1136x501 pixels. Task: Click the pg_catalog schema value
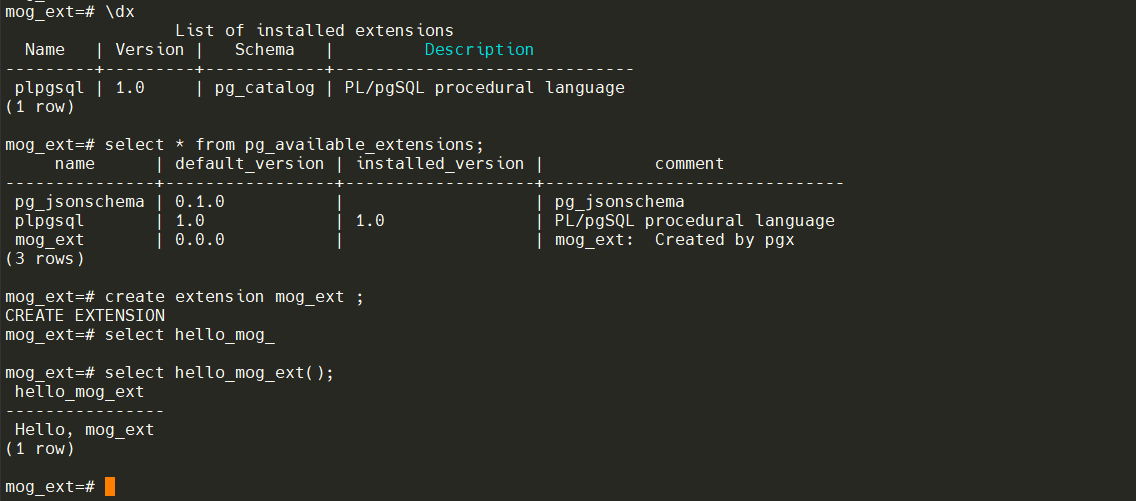[x=264, y=87]
